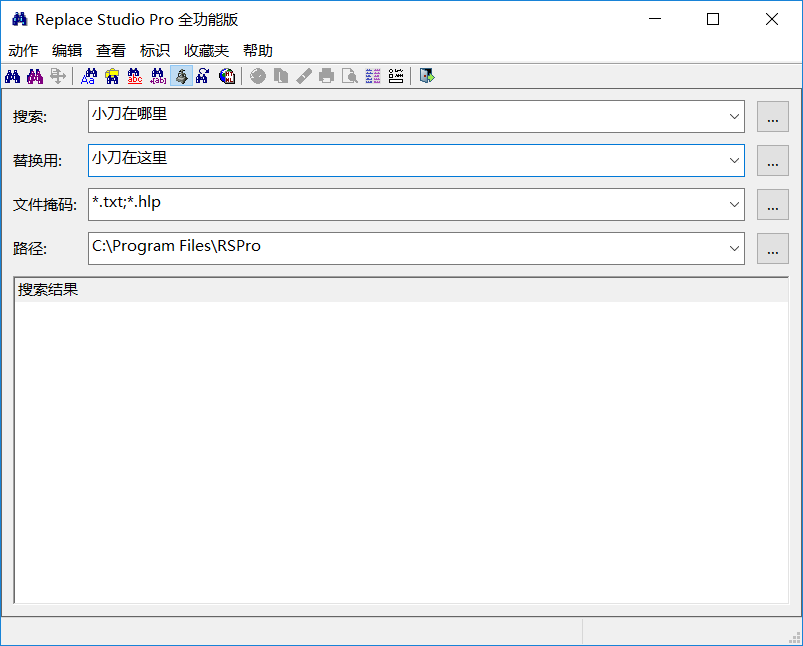
Task: Toggle the pressed binoculars toolbar option
Action: (181, 76)
